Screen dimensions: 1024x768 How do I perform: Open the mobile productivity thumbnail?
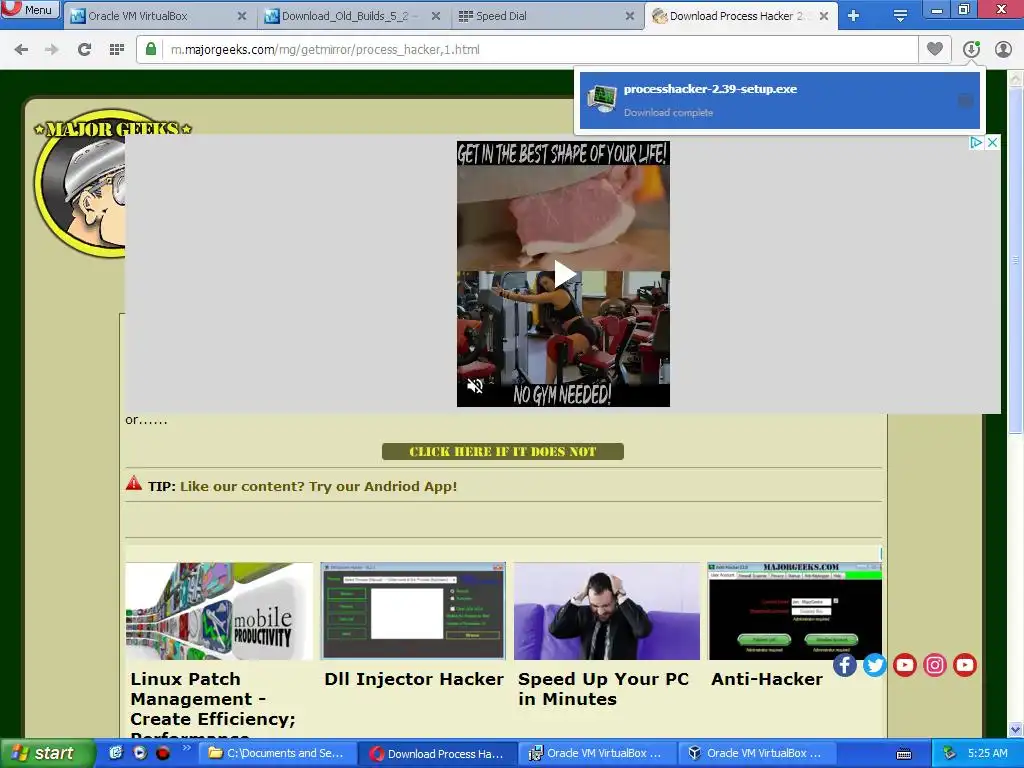pyautogui.click(x=219, y=611)
